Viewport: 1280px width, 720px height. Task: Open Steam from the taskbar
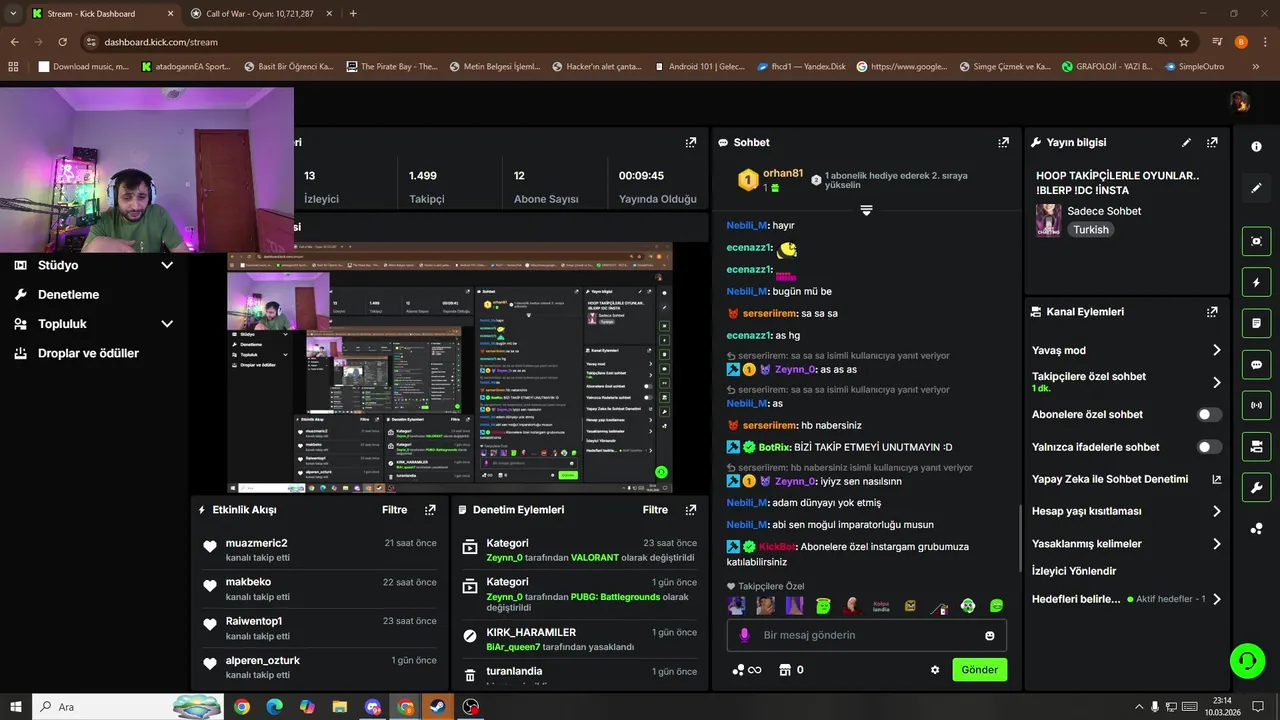pos(438,707)
